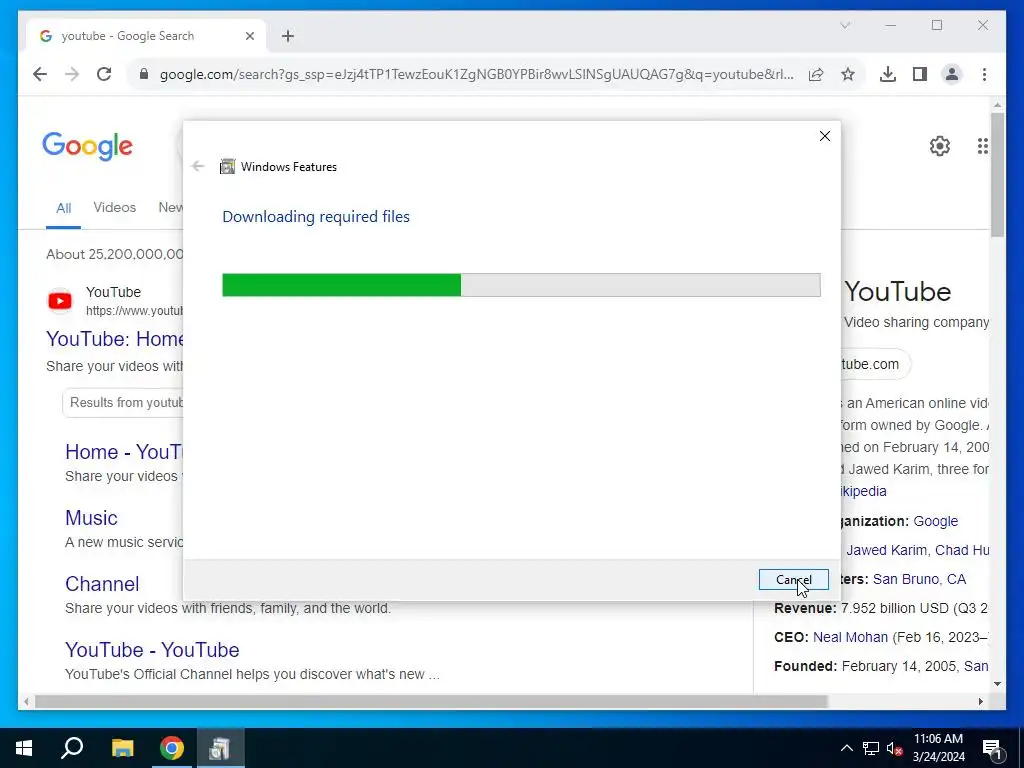Click muted volume tray icon
This screenshot has width=1024, height=768.
895,748
